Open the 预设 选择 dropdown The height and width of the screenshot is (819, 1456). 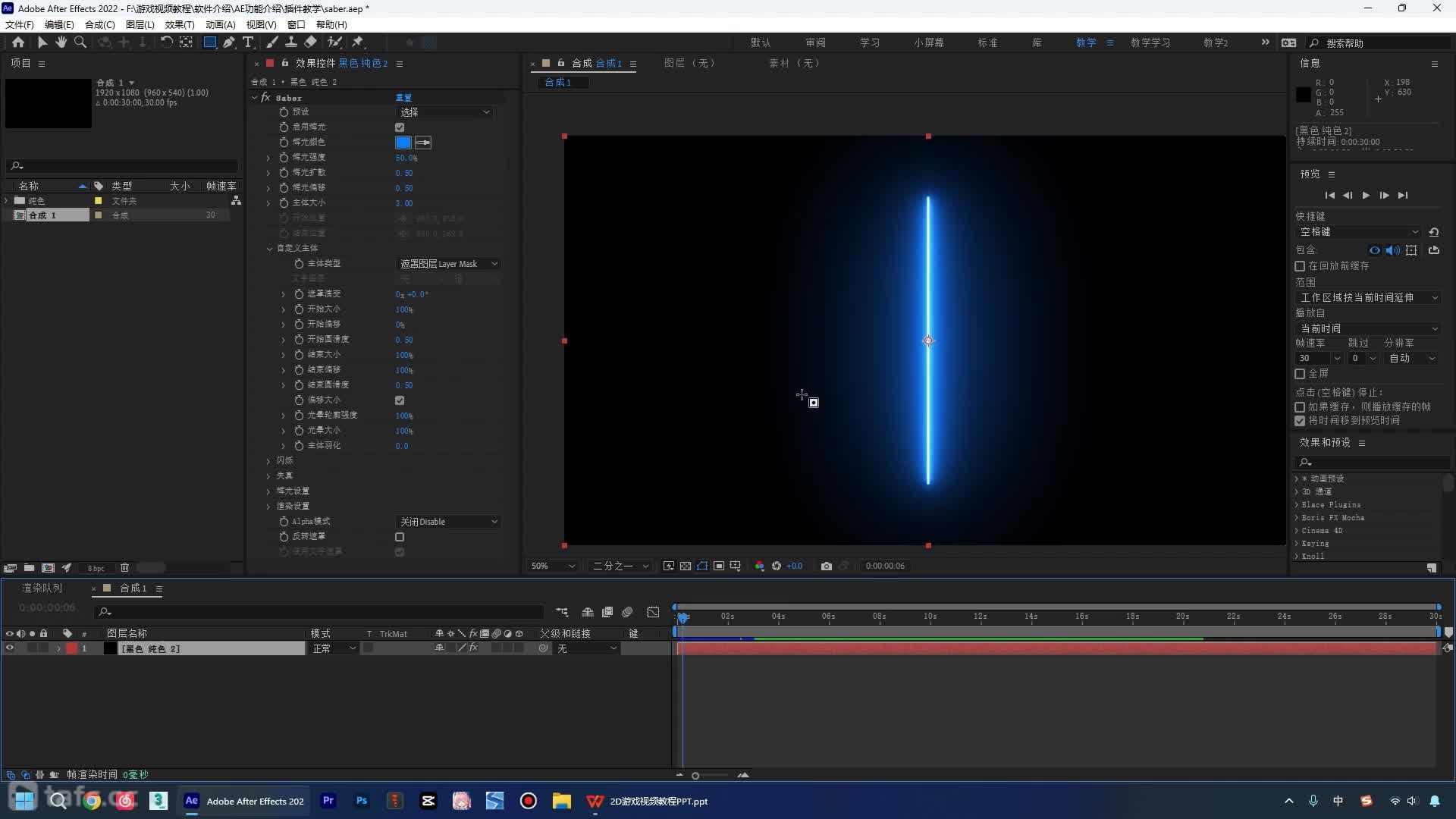pyautogui.click(x=445, y=112)
